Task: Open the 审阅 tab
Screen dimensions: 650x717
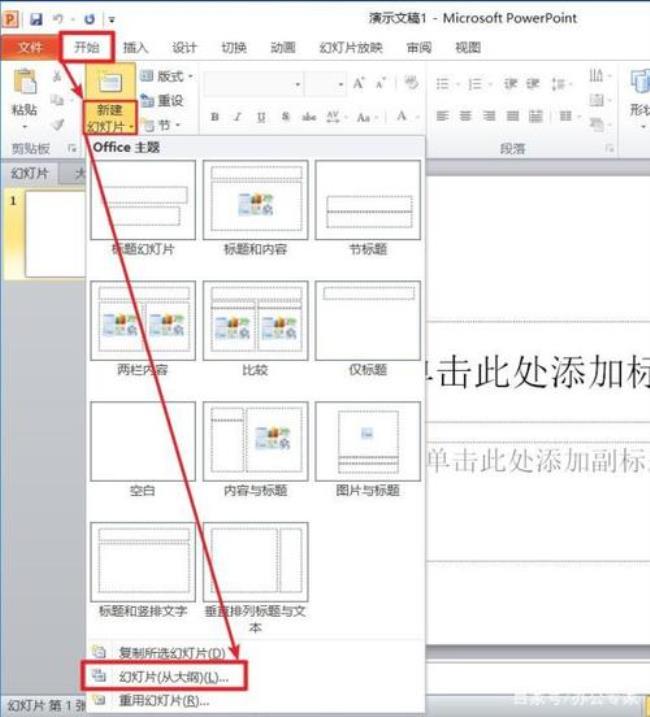Action: click(419, 48)
